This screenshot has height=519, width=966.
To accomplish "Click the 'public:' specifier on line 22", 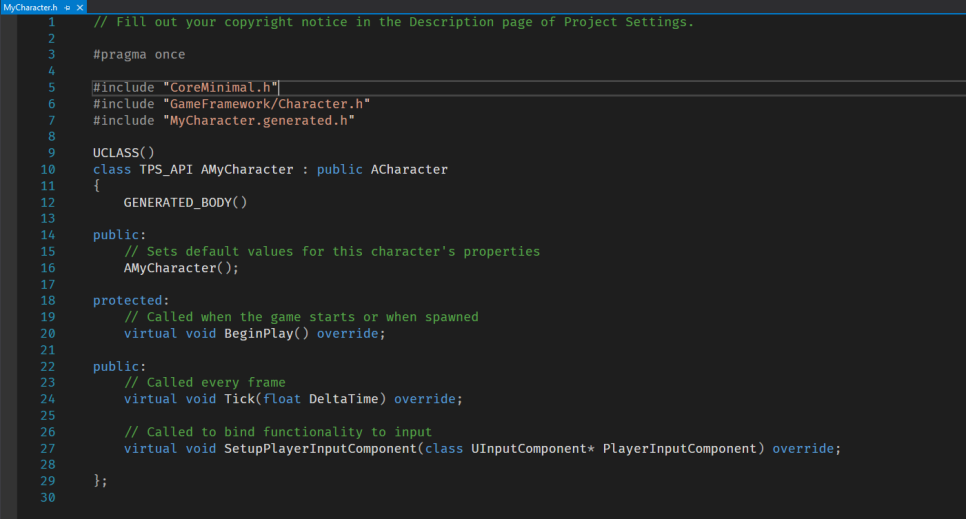I will (x=120, y=367).
